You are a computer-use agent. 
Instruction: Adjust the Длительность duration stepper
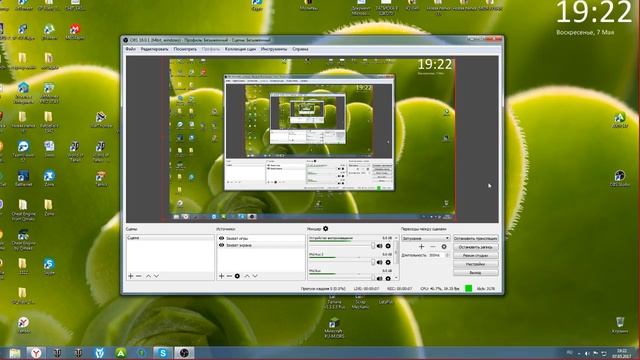[447, 255]
